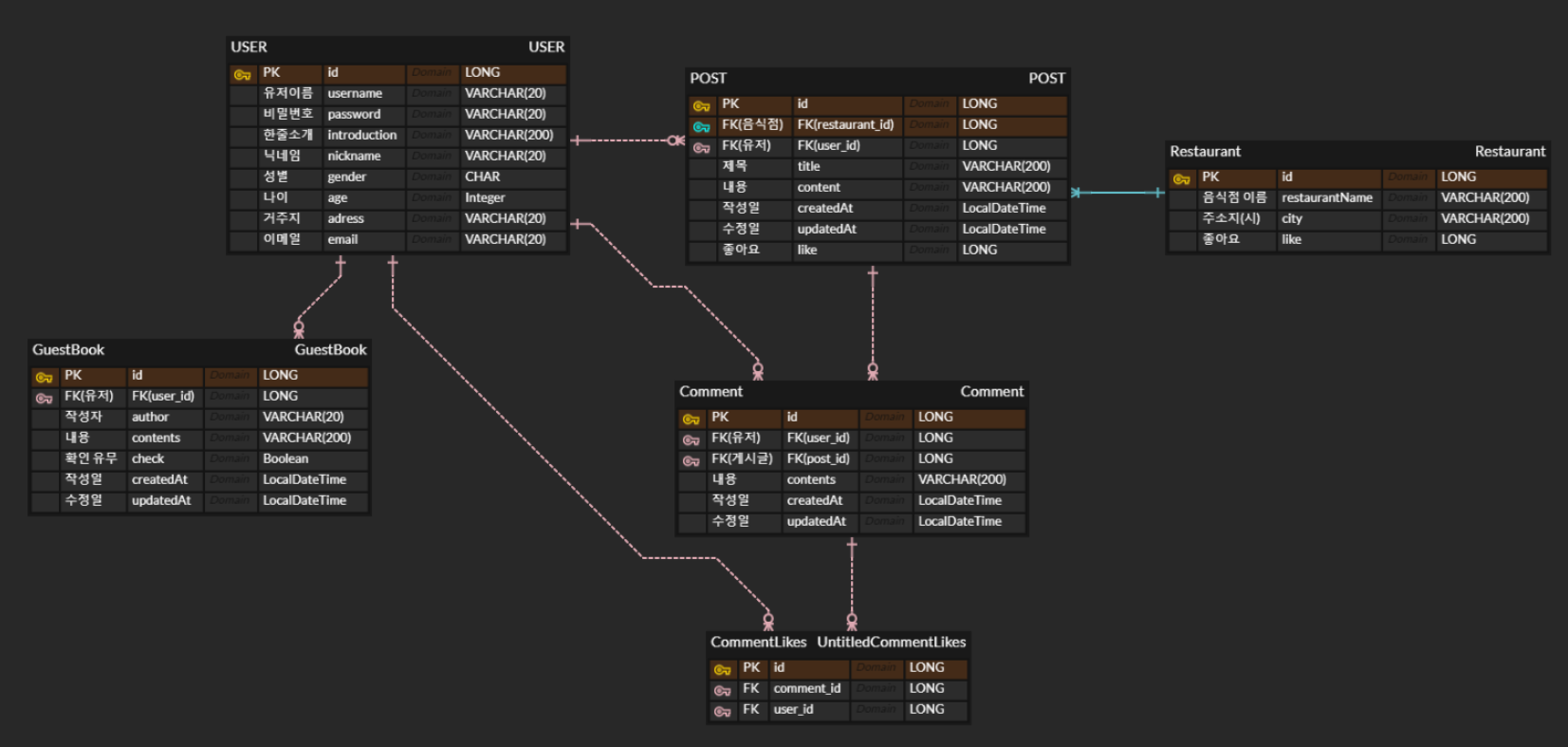Click the updatedAt column in GuestBook table
1568x747 pixels.
(x=161, y=500)
